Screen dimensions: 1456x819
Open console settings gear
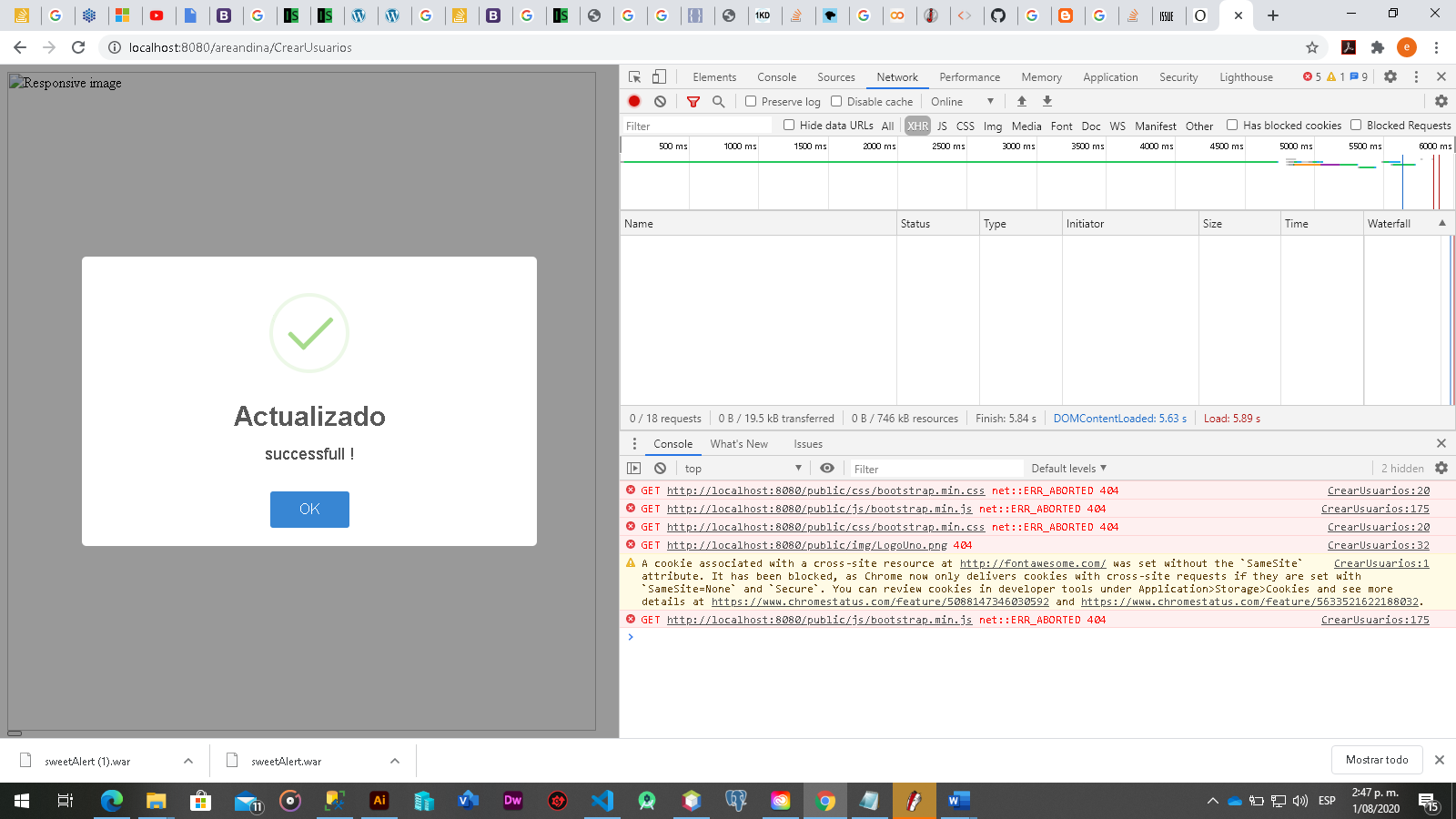tap(1441, 469)
